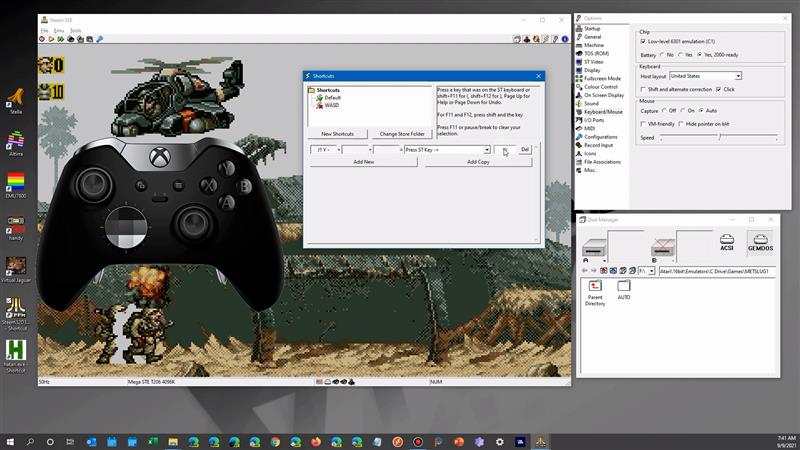This screenshot has height=450, width=800.
Task: Open the Tools menu in Steem
Action: coord(76,31)
